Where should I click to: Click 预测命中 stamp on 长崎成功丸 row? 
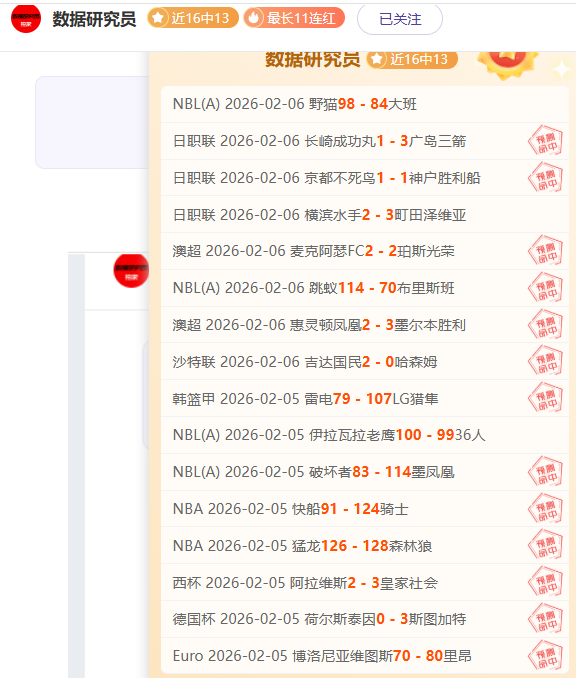click(545, 141)
